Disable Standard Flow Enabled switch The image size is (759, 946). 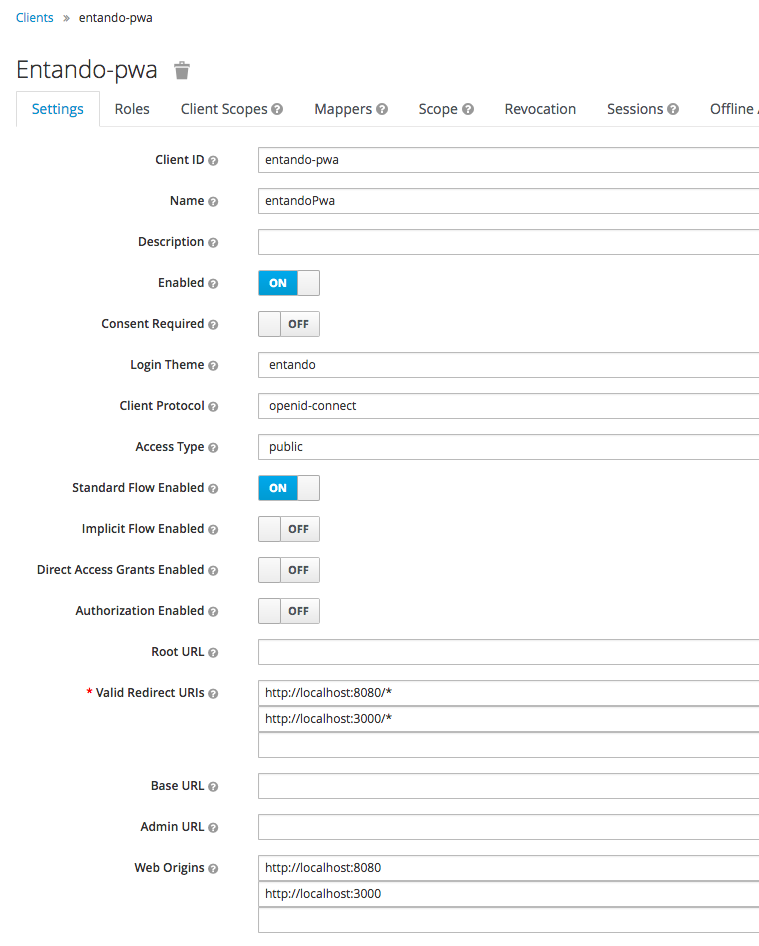click(x=289, y=488)
